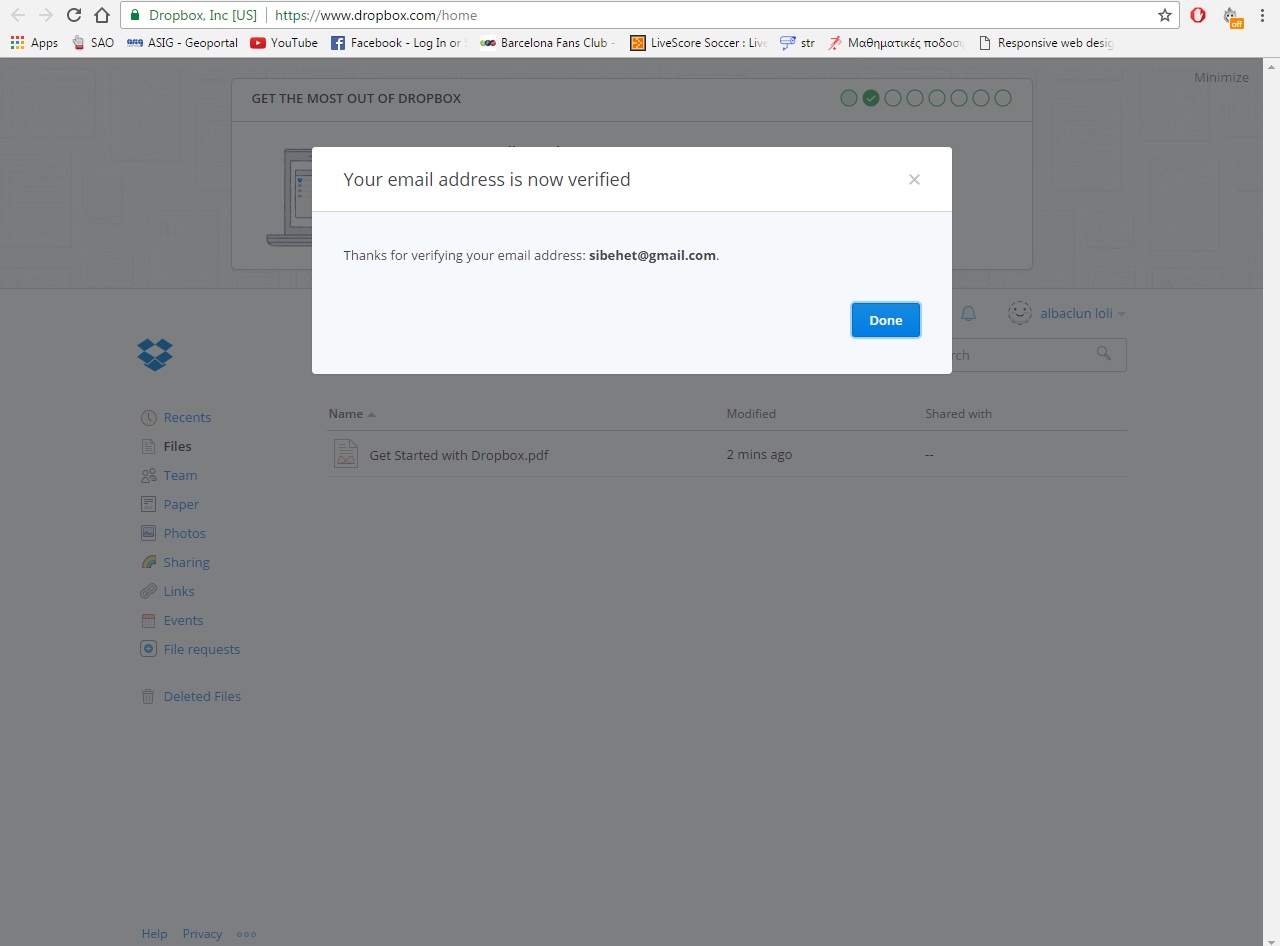Screen dimensions: 1280x946
Task: Open Recents in the sidebar
Action: tap(187, 417)
